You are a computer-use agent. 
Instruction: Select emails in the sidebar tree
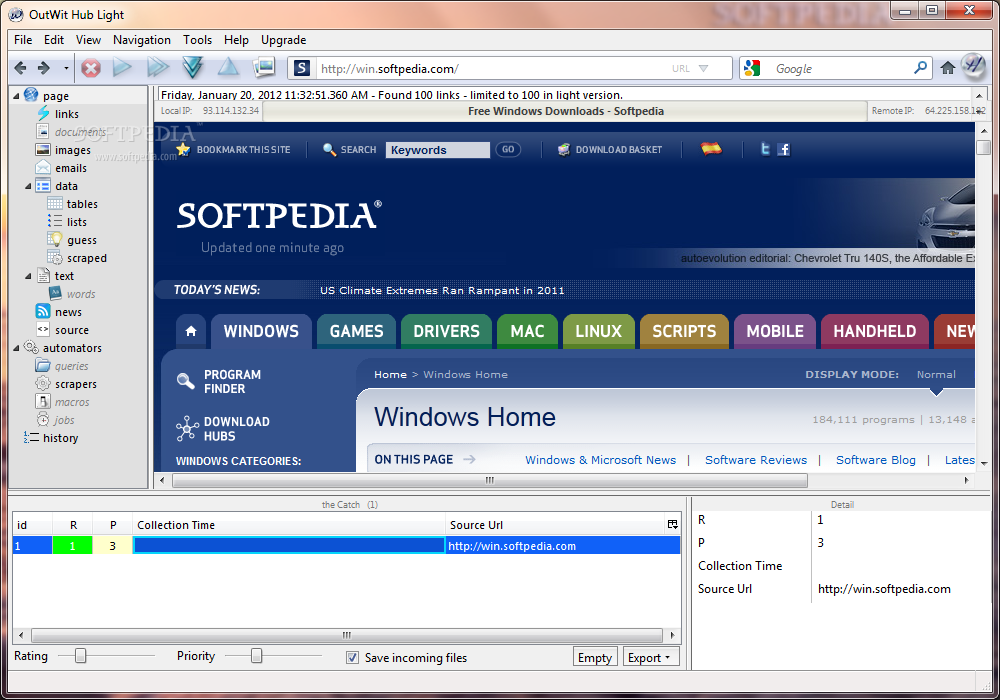70,168
